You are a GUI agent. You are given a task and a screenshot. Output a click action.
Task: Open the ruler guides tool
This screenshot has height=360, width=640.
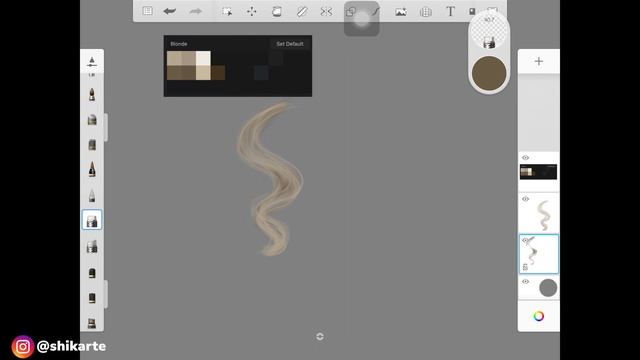click(302, 11)
